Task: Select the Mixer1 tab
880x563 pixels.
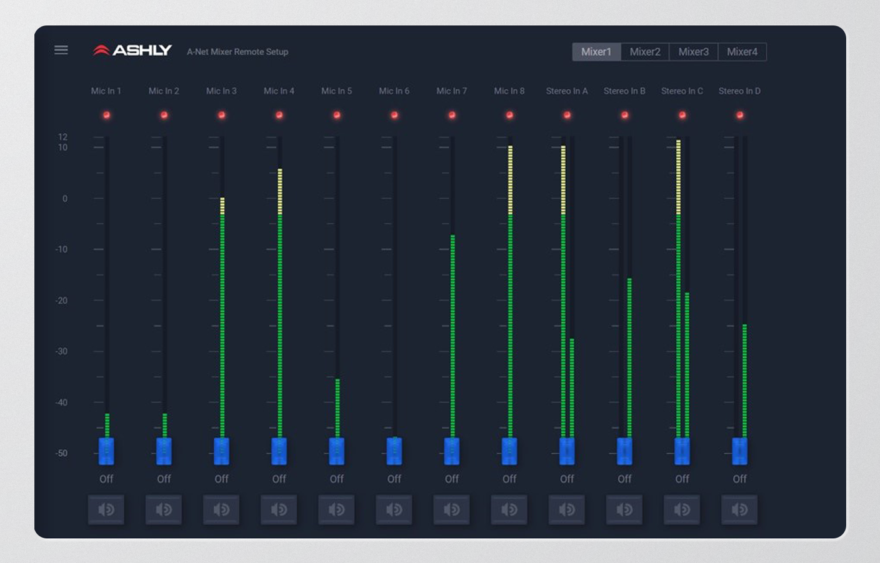Action: click(596, 52)
